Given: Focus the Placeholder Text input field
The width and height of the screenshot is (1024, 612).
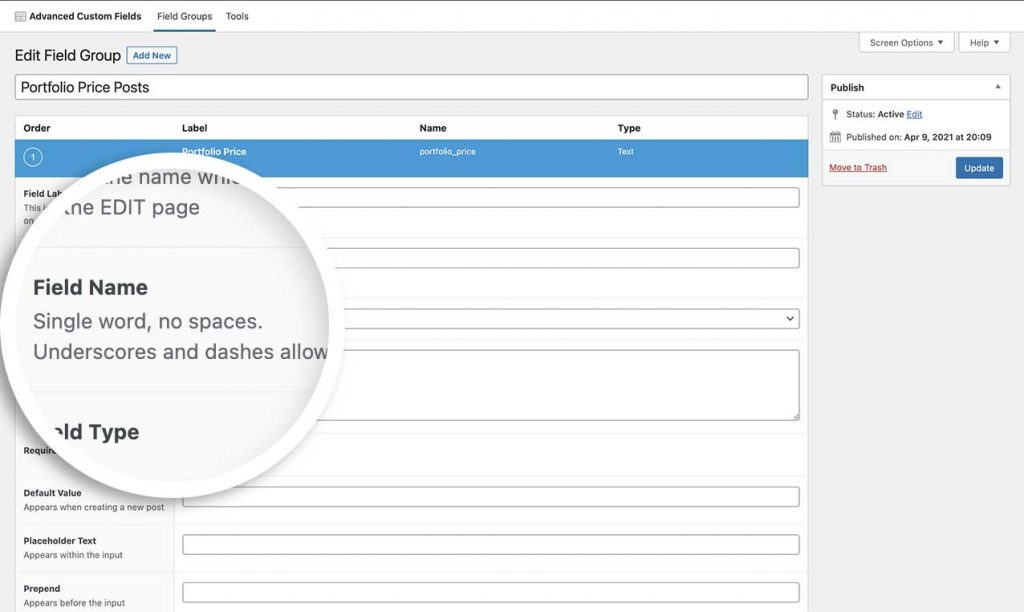Looking at the screenshot, I should [490, 545].
